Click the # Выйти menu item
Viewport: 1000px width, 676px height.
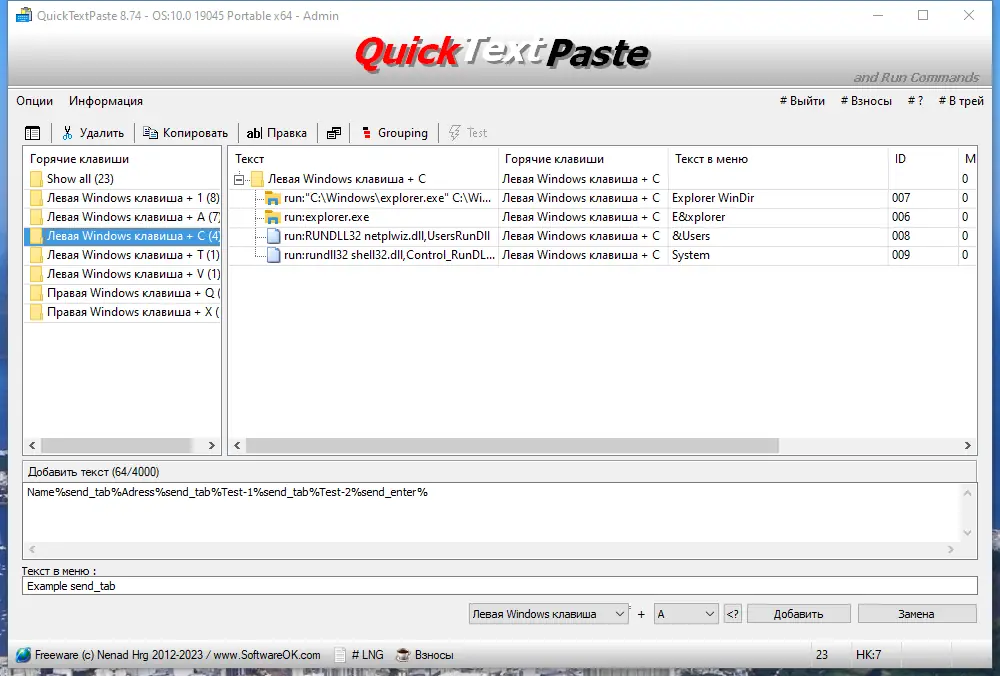click(x=802, y=101)
